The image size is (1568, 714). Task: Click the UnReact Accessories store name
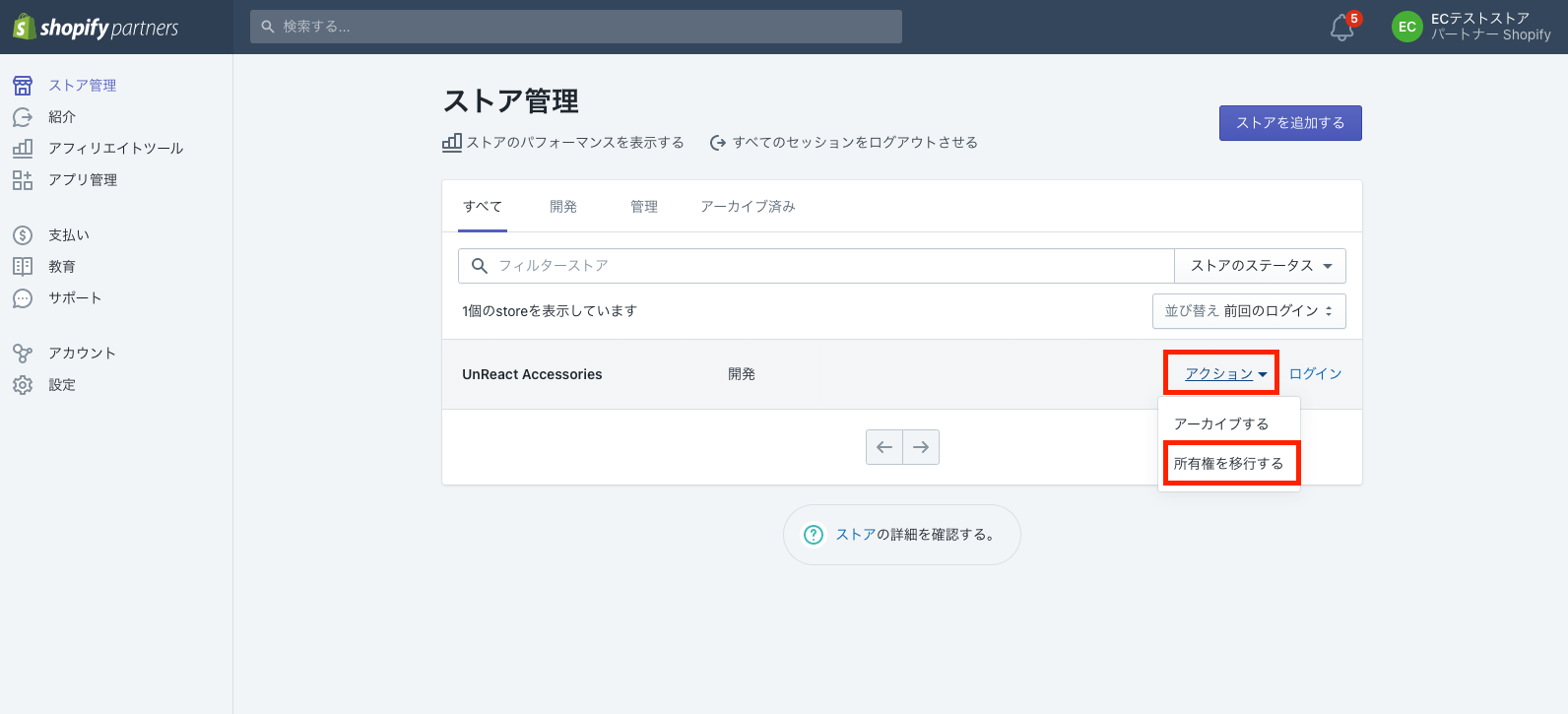click(532, 374)
